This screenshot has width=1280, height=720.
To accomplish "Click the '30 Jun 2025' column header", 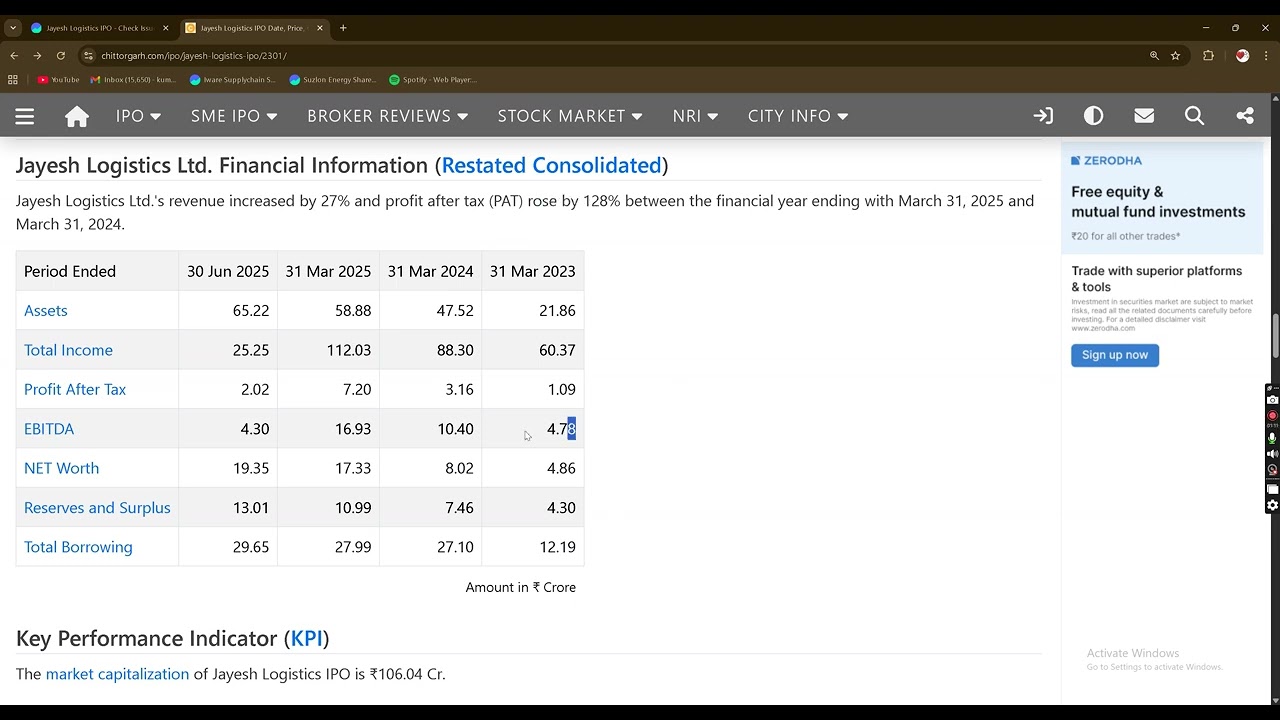I will [228, 272].
